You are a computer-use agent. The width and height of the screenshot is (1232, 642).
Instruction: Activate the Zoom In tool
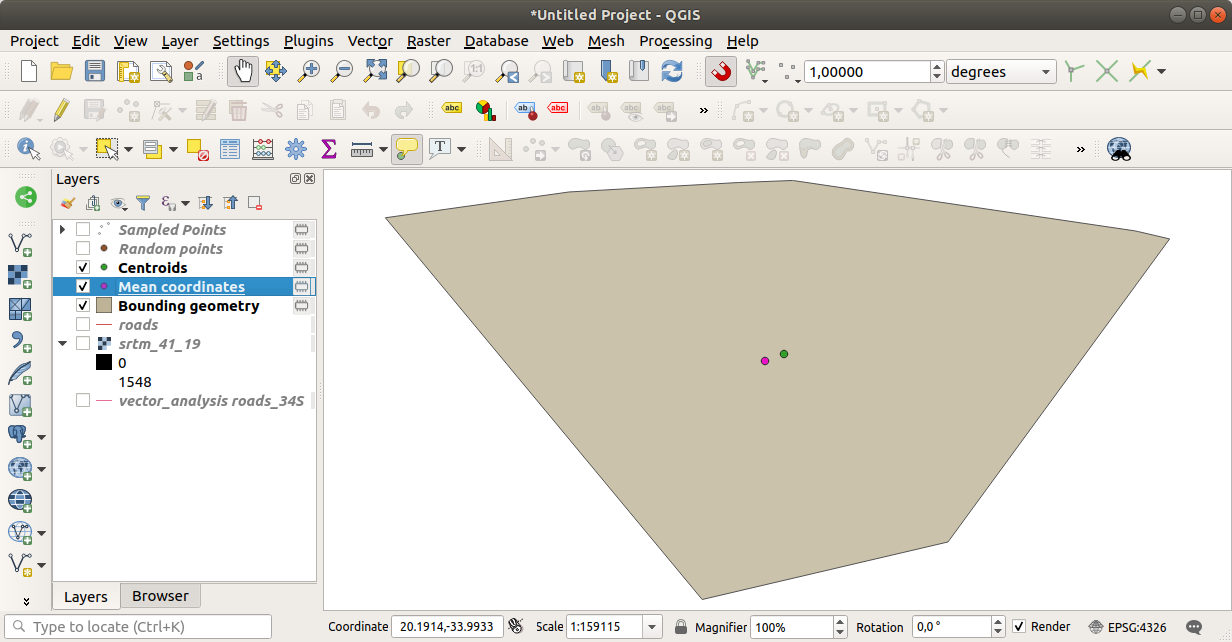coord(309,71)
